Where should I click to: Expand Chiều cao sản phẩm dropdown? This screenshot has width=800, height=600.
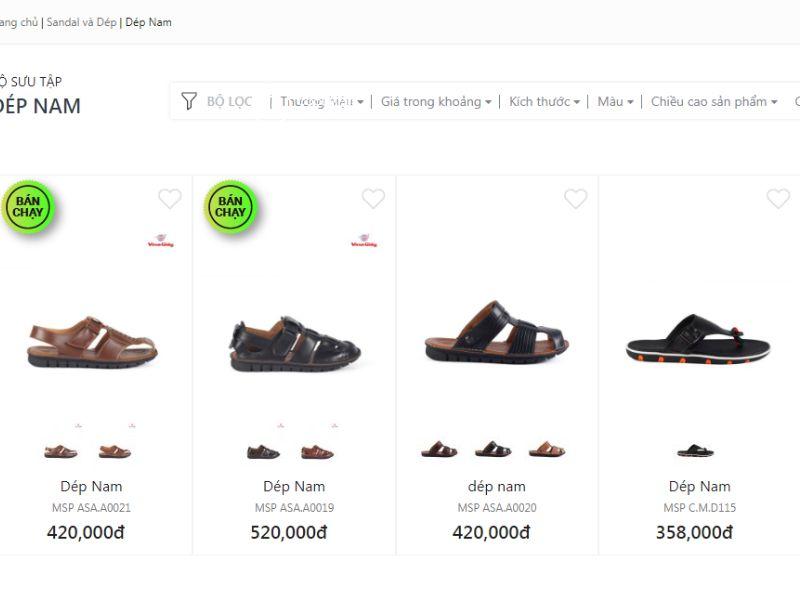(713, 101)
